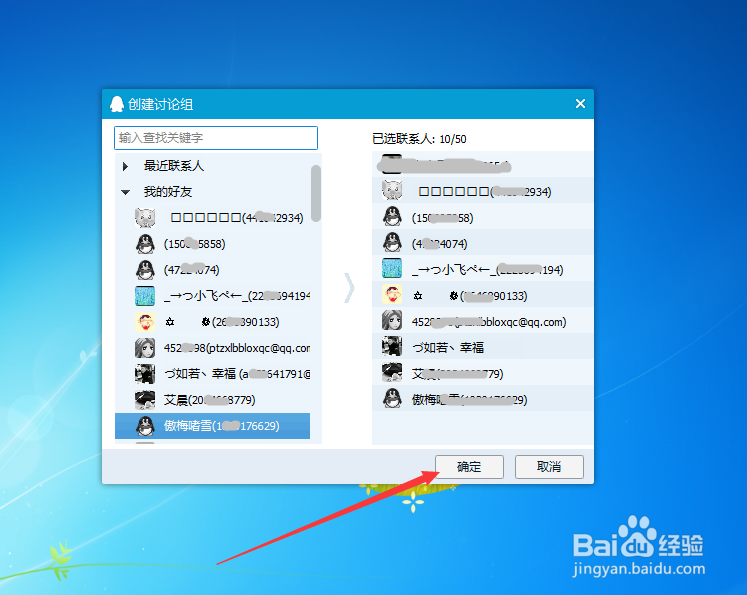
Task: Select づ如若丶幸福 in selected contacts
Action: pyautogui.click(x=483, y=347)
